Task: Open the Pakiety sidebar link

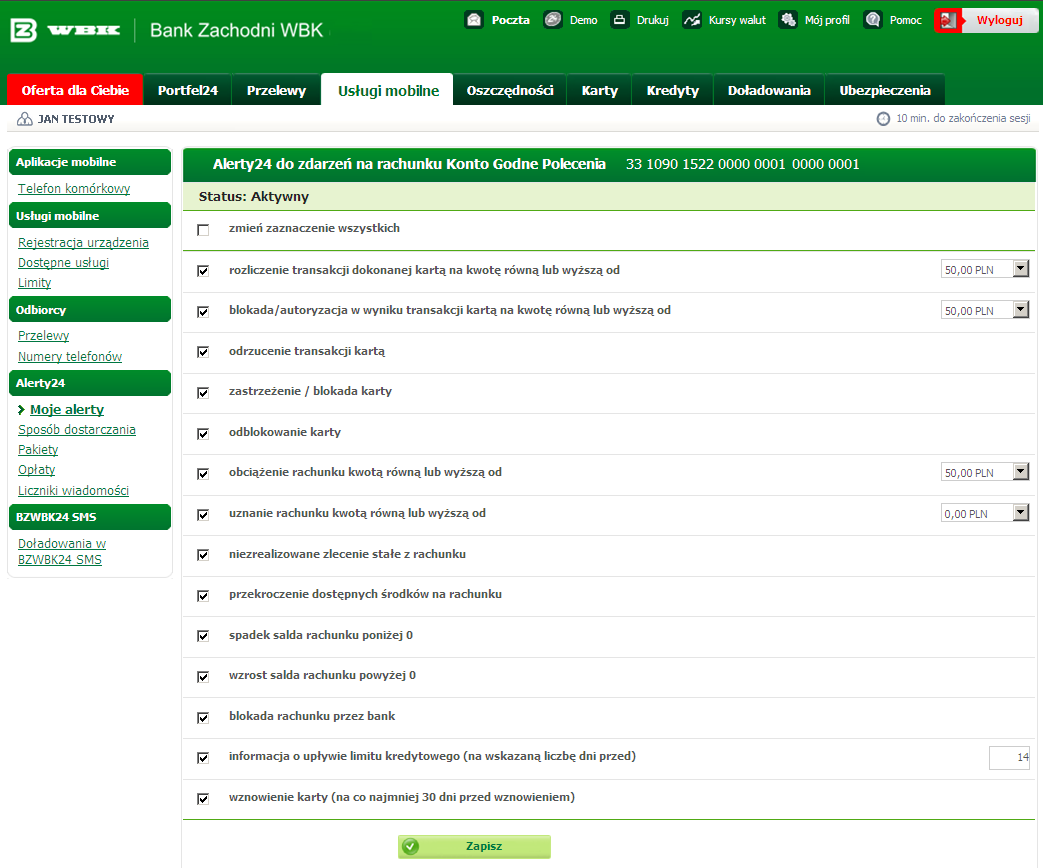Action: [x=38, y=449]
